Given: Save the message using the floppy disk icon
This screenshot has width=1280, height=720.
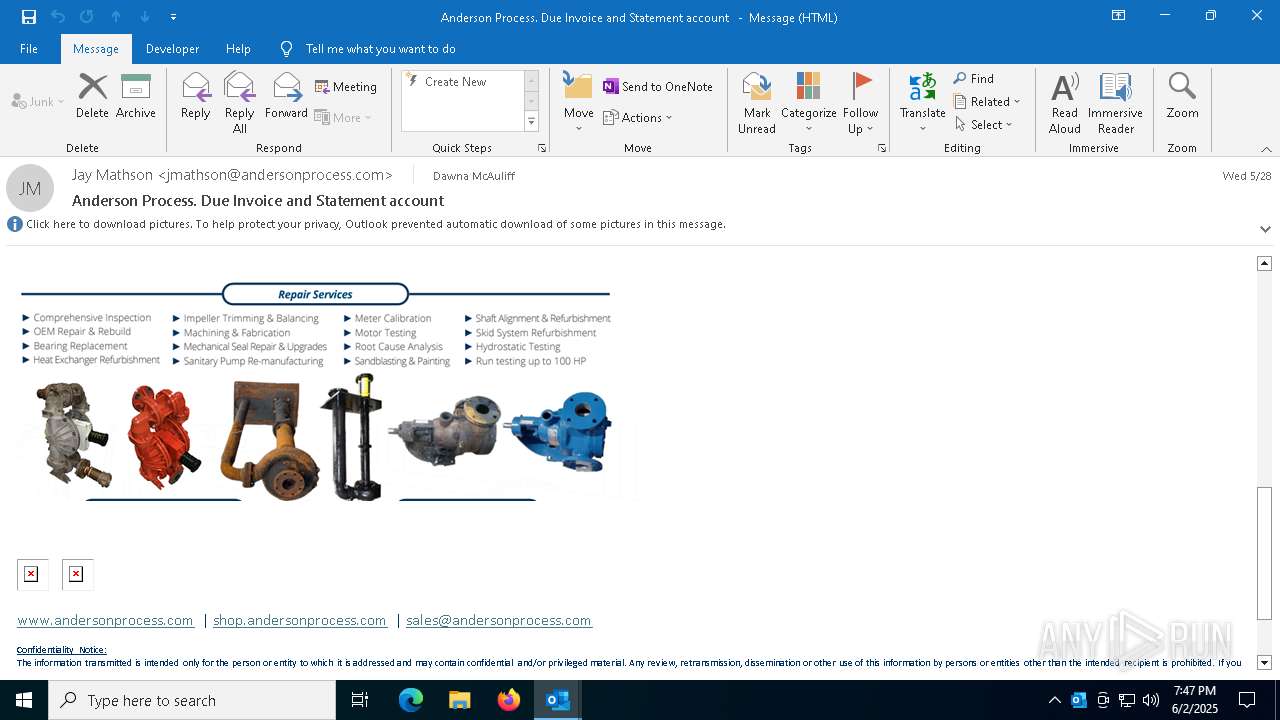Looking at the screenshot, I should coord(29,17).
